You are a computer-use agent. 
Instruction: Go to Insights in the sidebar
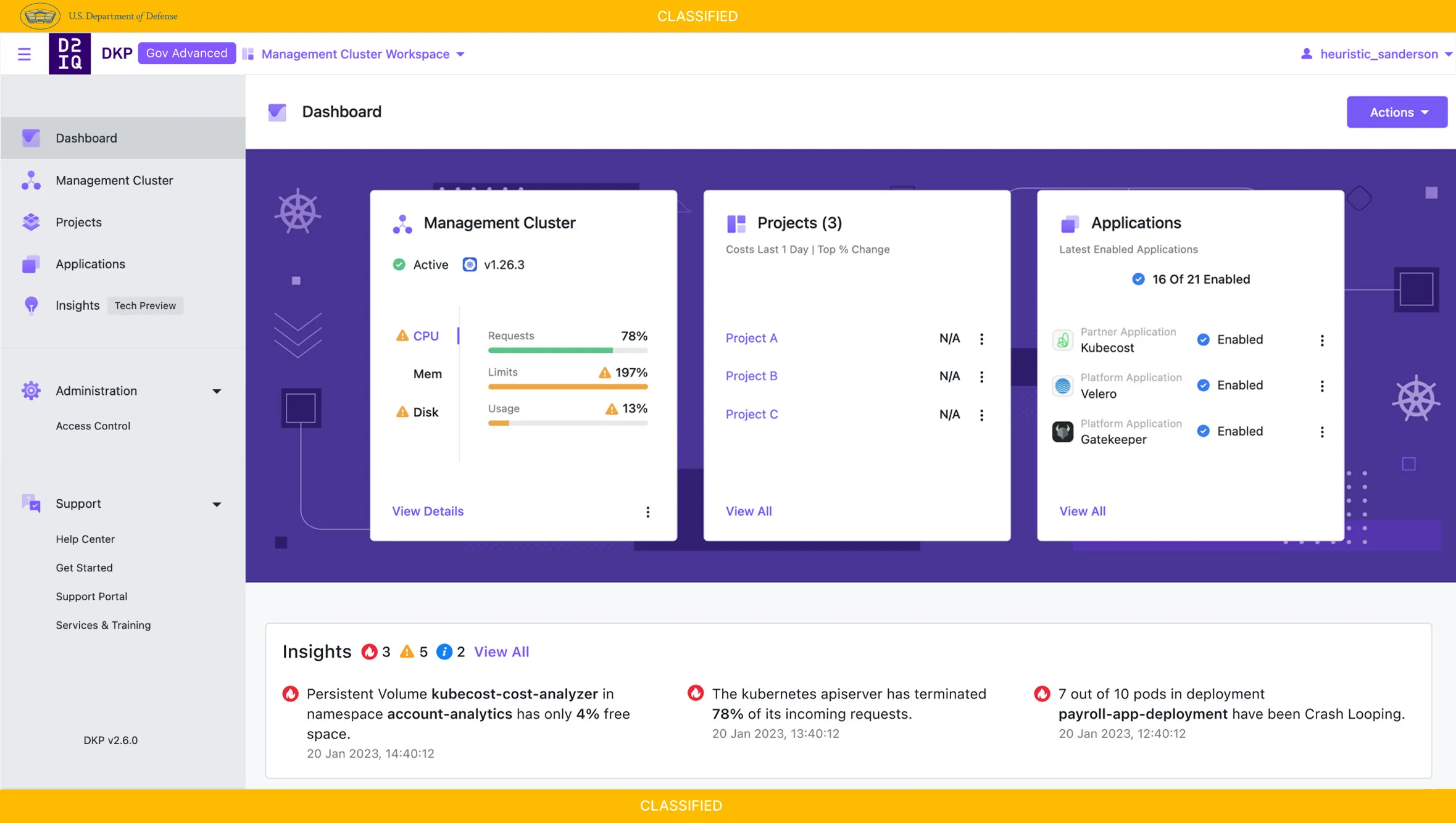[x=77, y=305]
